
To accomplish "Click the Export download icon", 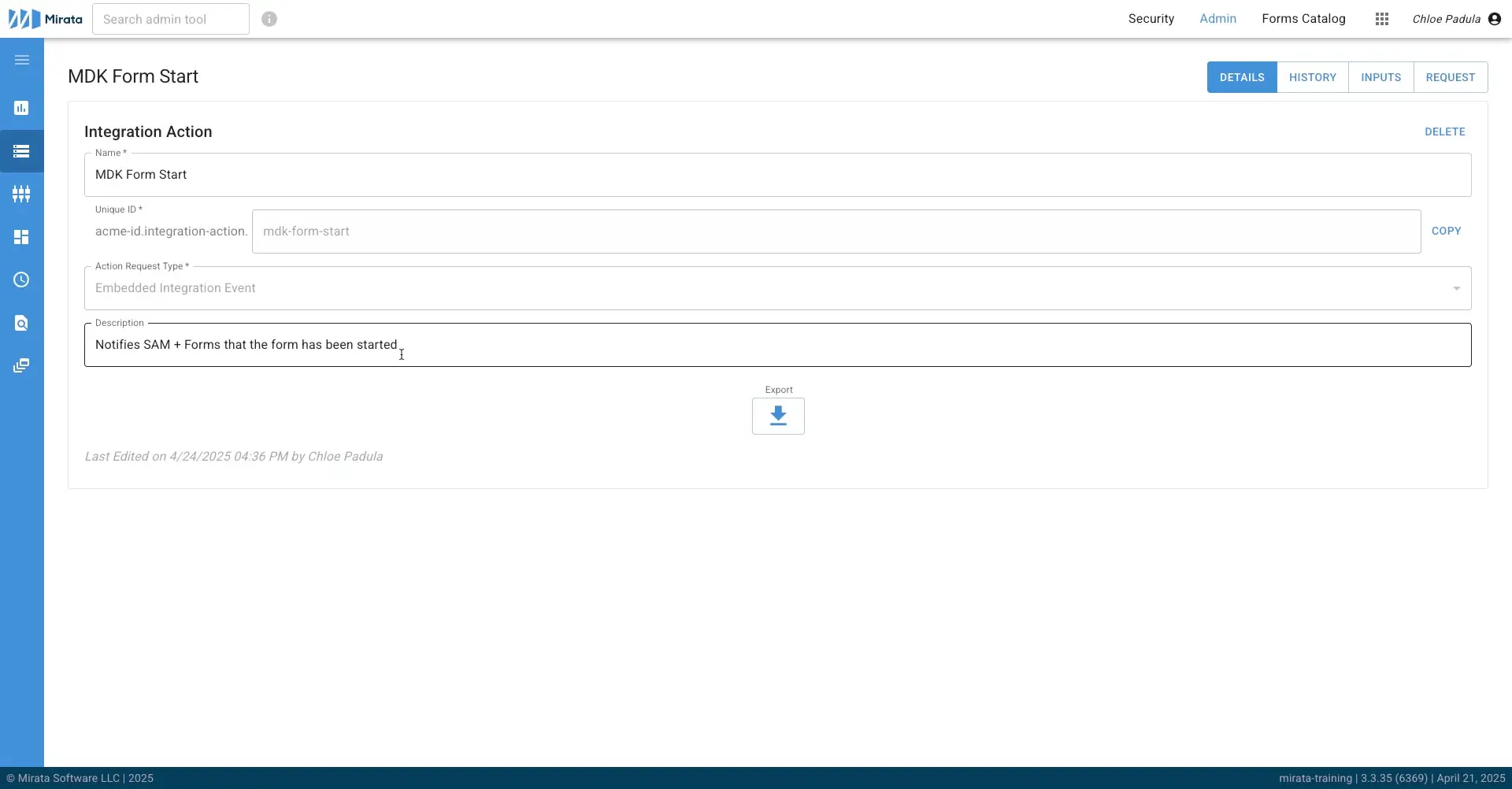I will pos(778,416).
